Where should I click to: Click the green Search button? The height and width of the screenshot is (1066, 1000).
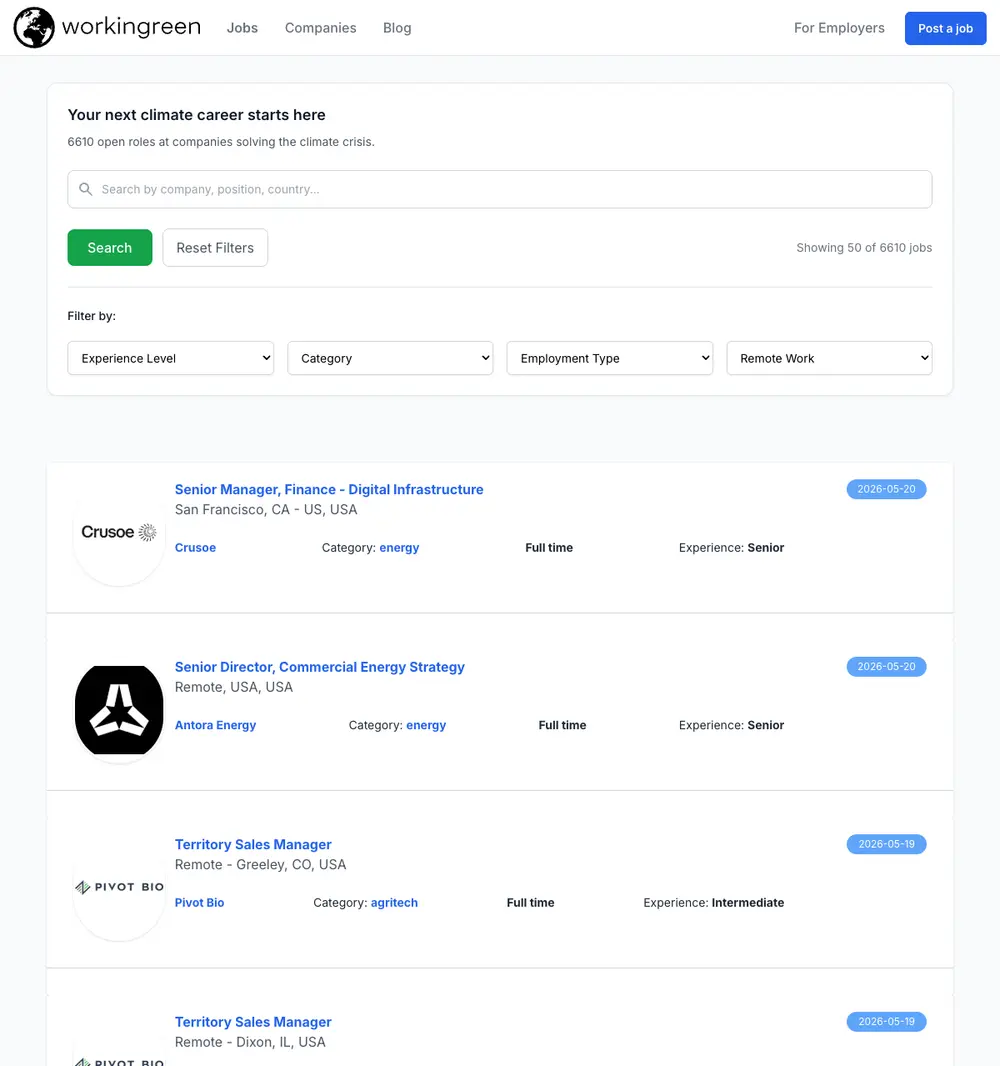109,247
